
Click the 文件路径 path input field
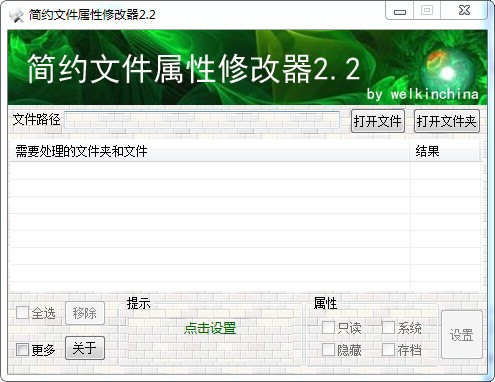[202, 120]
